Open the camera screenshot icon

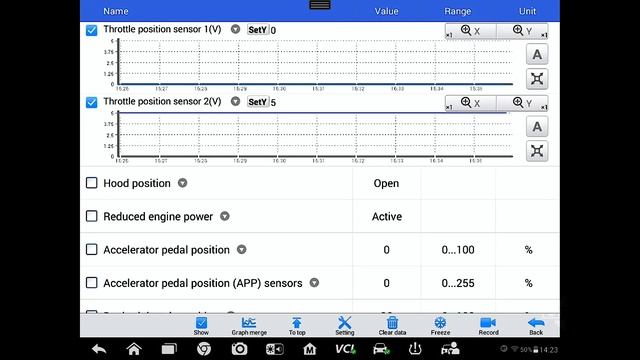coord(239,349)
